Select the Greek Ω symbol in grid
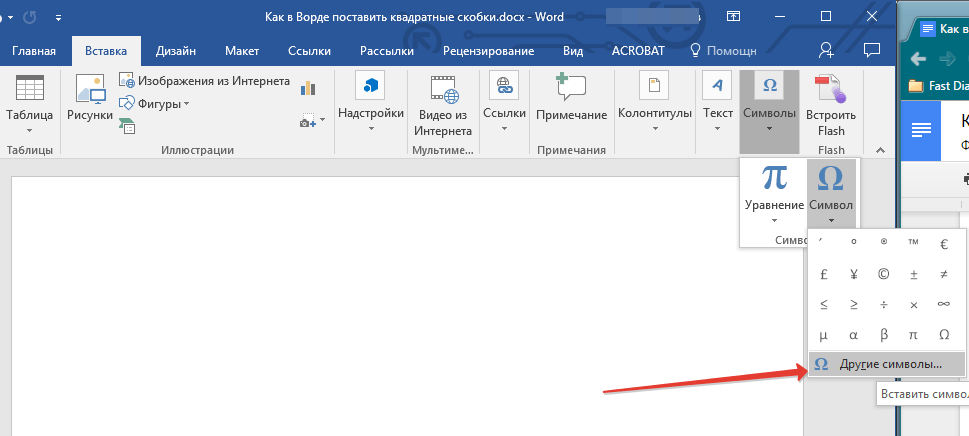969x436 pixels. 943,334
